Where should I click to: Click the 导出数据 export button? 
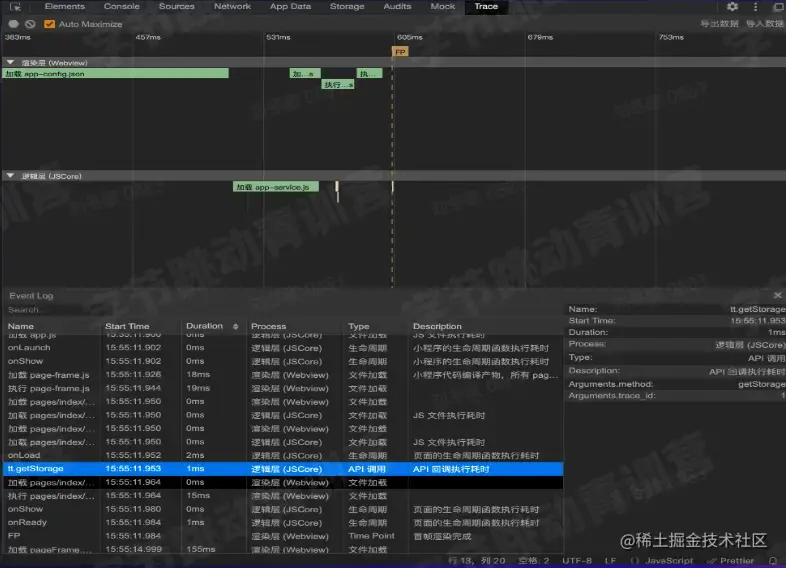click(719, 24)
